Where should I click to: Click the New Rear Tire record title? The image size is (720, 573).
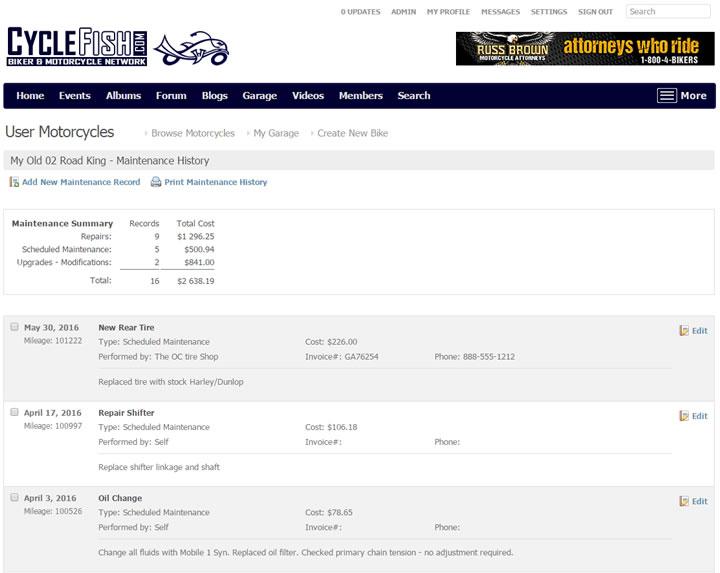coord(126,327)
